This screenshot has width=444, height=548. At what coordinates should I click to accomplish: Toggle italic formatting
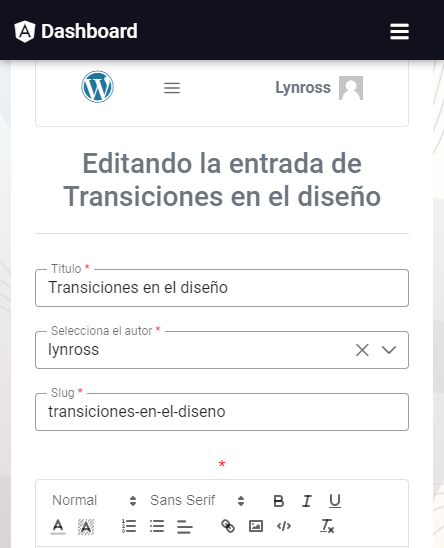coord(307,501)
